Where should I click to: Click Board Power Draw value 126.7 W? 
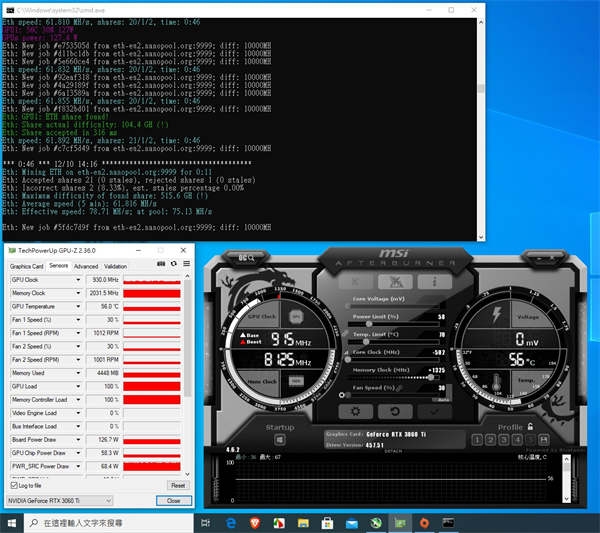coord(104,440)
